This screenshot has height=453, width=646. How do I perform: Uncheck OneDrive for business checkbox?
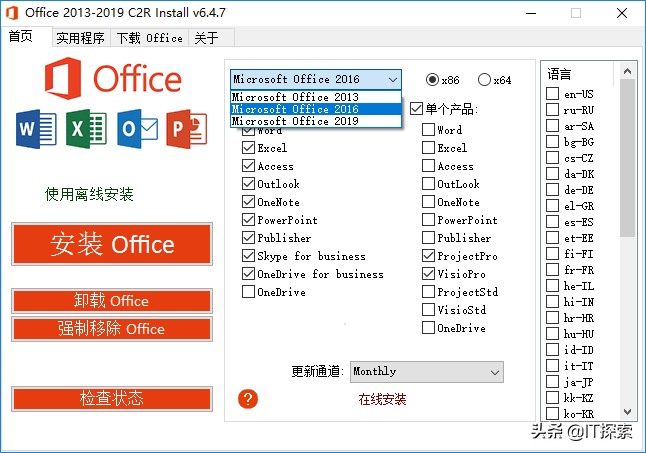[248, 274]
